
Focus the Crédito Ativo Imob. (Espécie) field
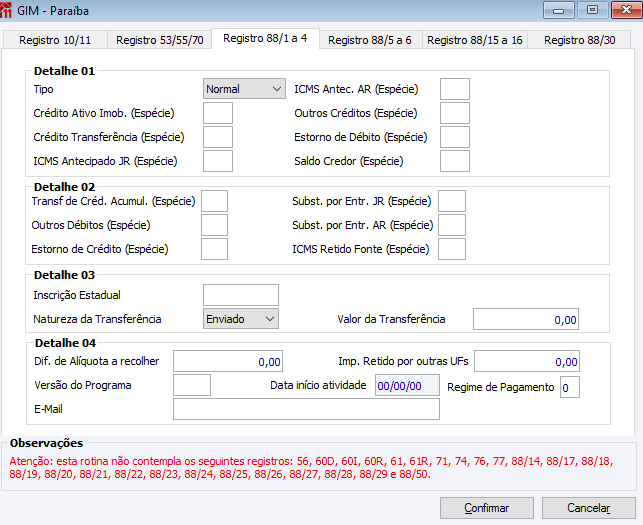tap(218, 113)
